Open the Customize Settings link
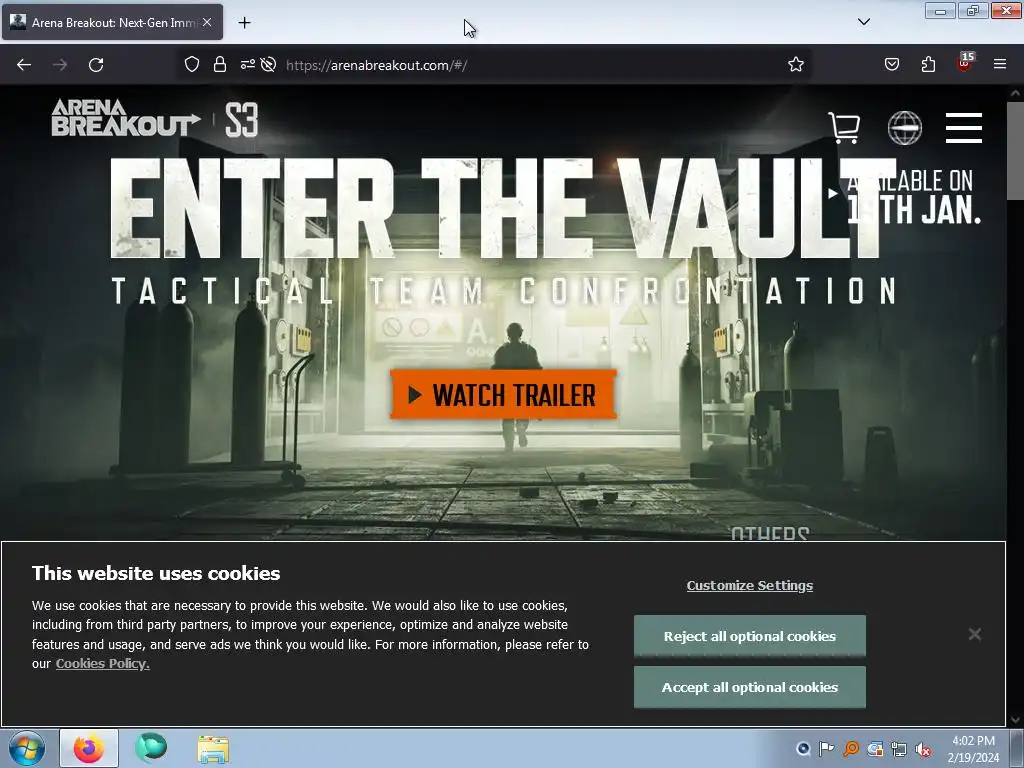Viewport: 1024px width, 768px height. point(750,586)
